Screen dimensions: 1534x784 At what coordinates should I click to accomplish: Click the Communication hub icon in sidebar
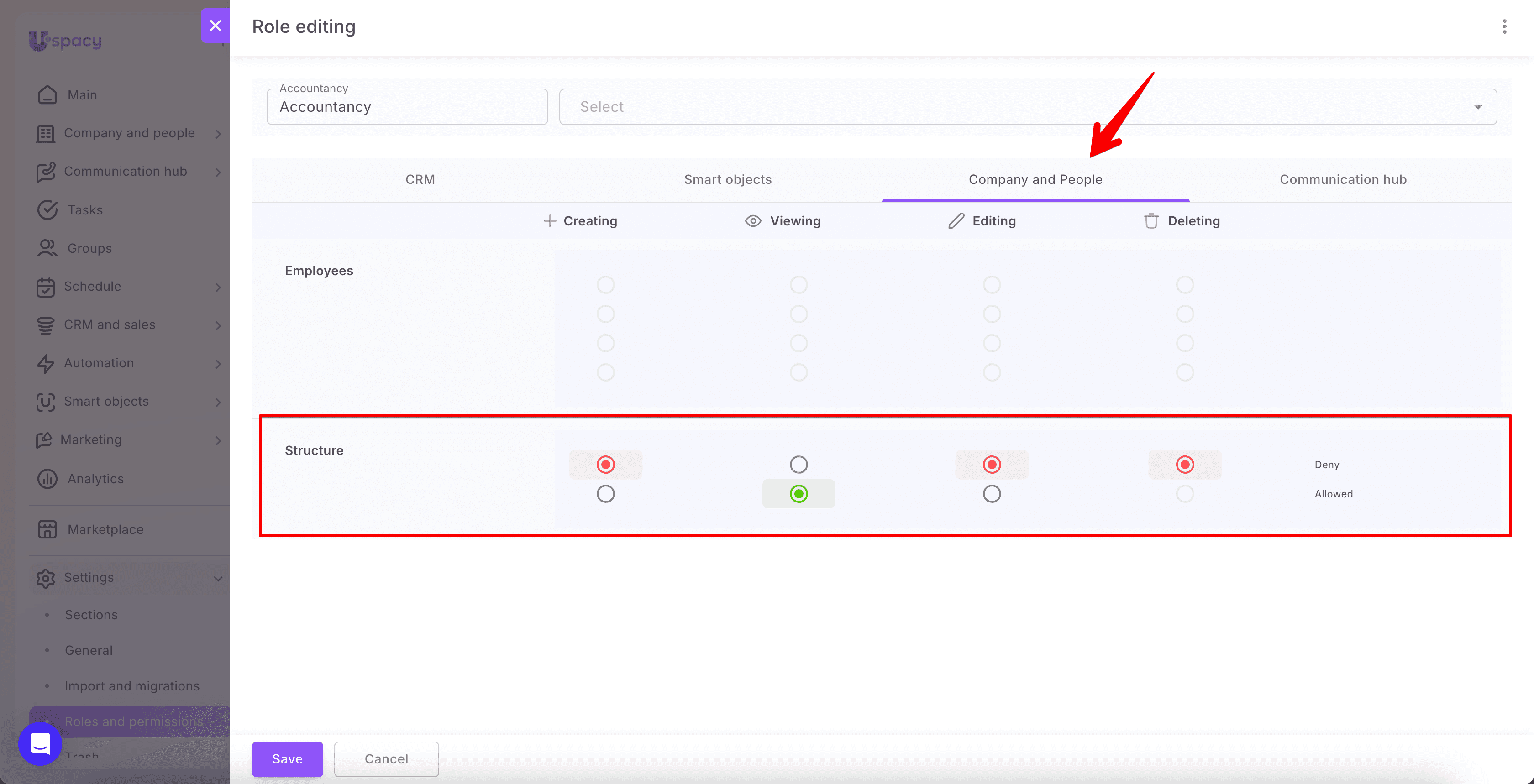(45, 172)
